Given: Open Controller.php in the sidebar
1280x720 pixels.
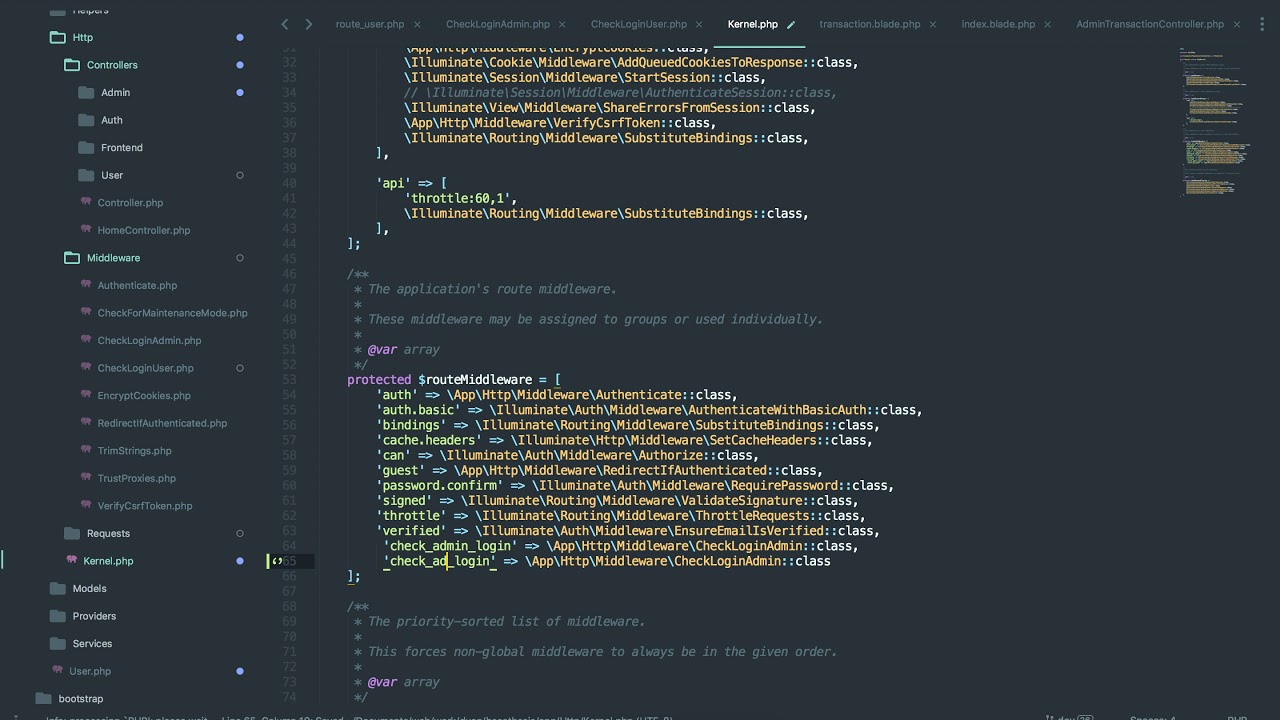Looking at the screenshot, I should 130,203.
